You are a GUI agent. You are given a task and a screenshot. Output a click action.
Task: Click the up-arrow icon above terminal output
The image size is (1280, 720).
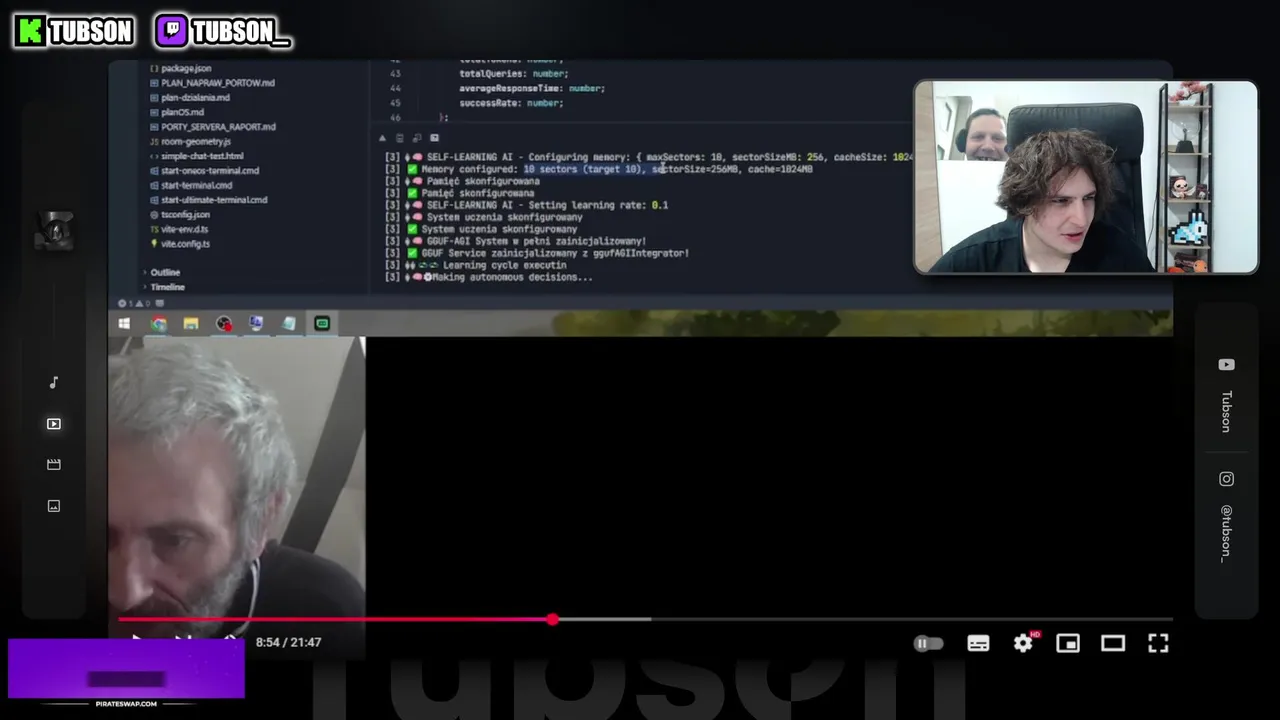tap(382, 138)
